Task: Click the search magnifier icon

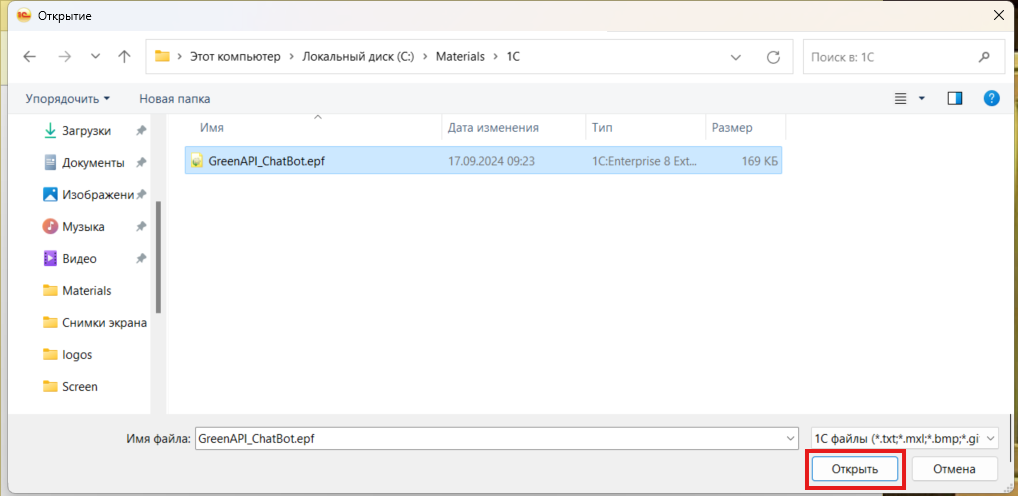Action: [984, 57]
